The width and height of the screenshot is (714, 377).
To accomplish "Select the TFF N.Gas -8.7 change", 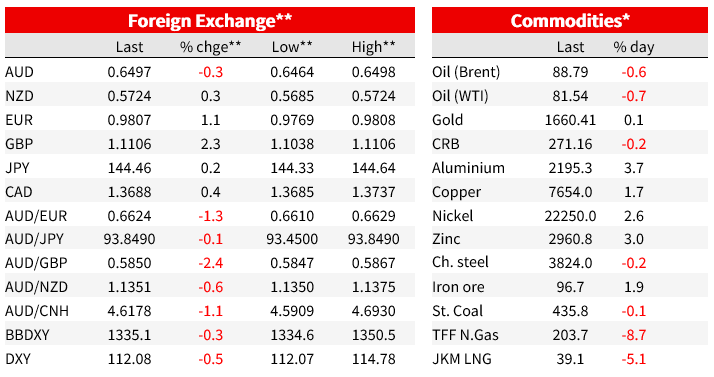I will point(634,335).
